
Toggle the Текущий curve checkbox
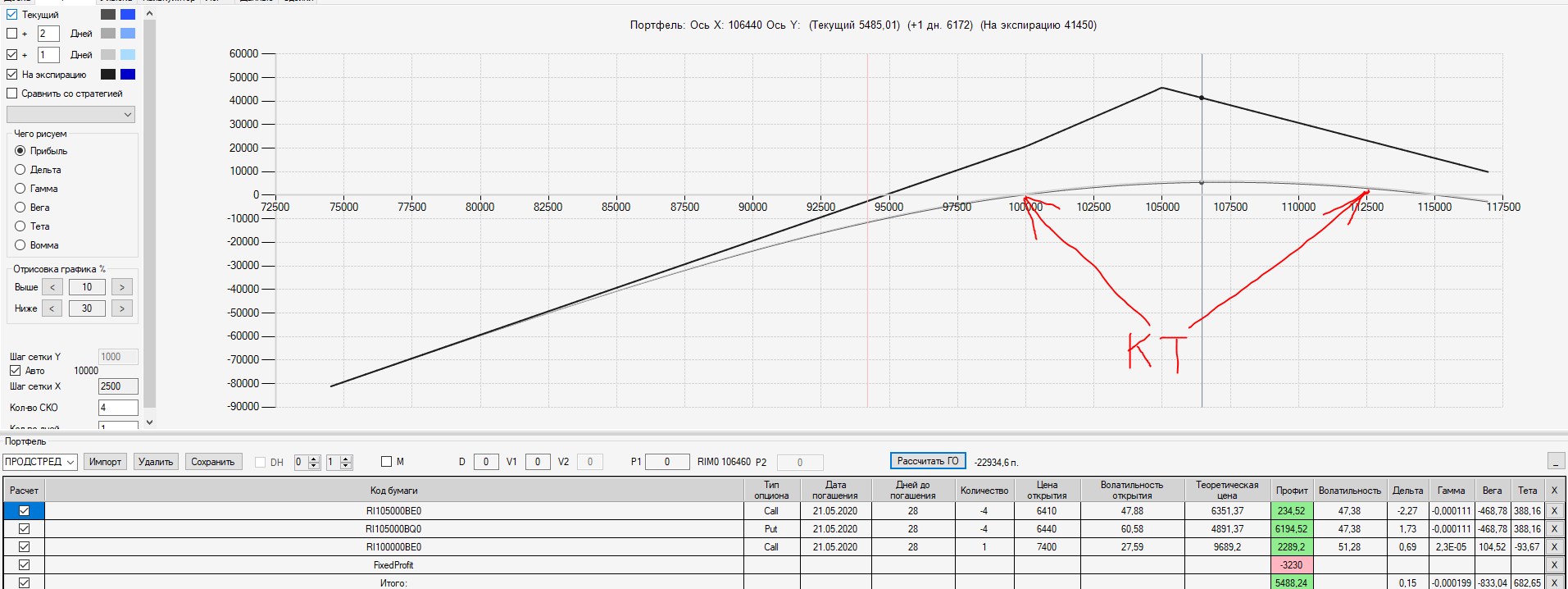(x=11, y=14)
